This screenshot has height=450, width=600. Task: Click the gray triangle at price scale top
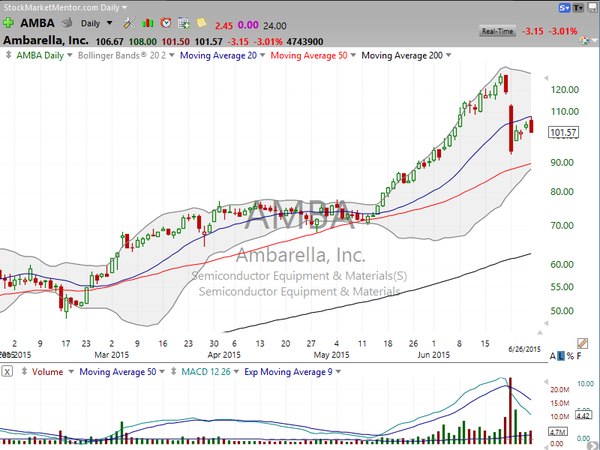tap(546, 78)
